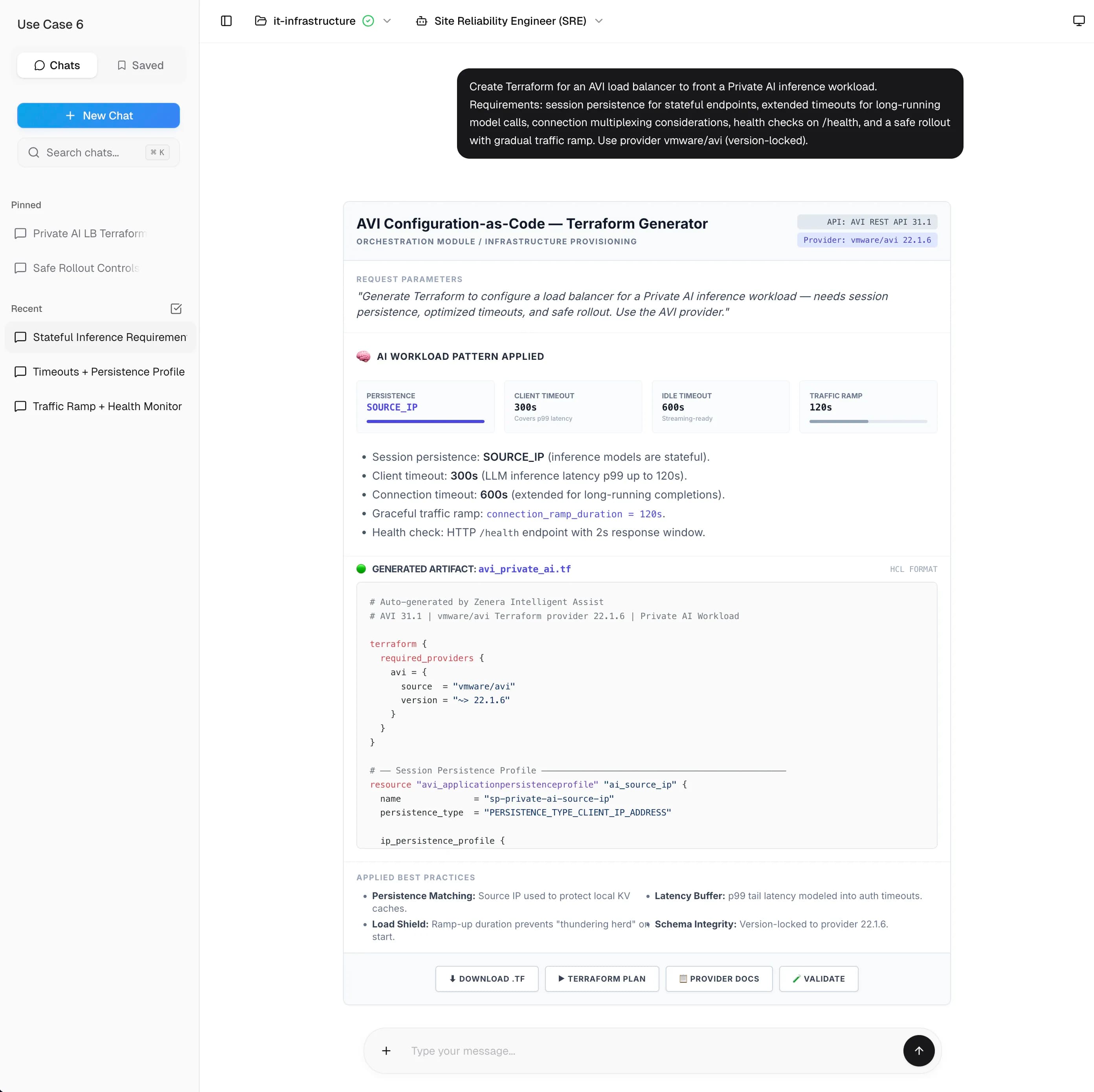
Task: Switch to the Chats tab
Action: tap(57, 65)
